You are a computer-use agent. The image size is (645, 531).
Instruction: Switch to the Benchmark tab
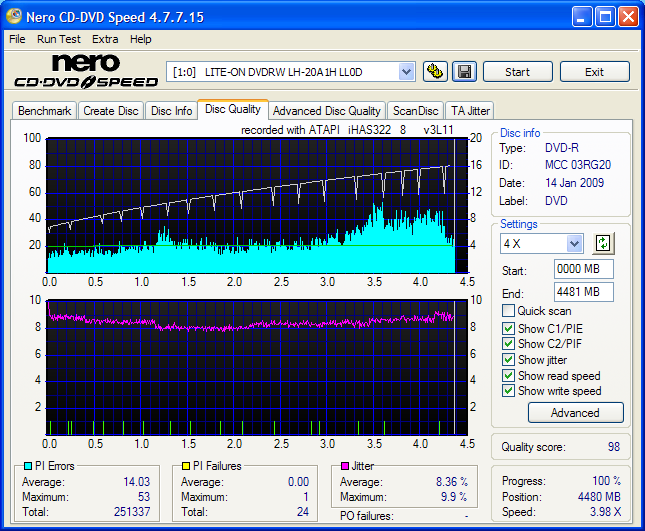(x=45, y=111)
